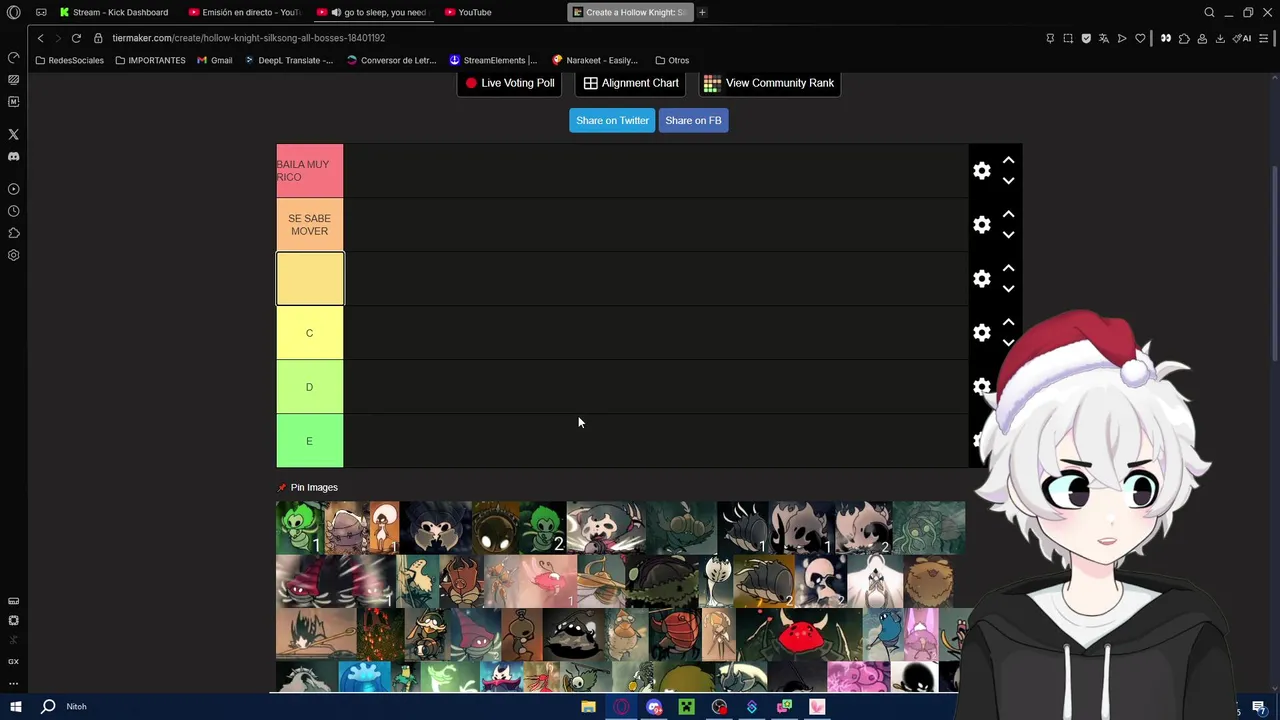
Task: Open the Discord sidebar panel
Action: (13, 157)
